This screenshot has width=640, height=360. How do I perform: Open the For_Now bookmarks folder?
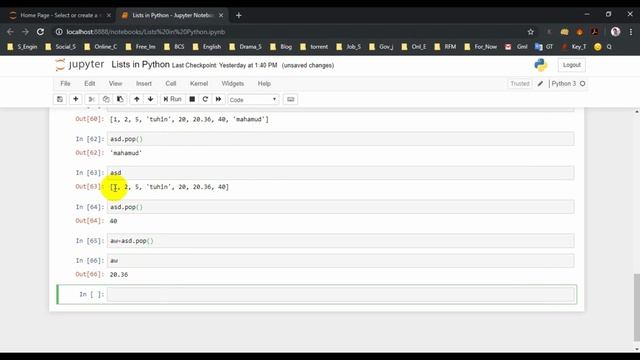pyautogui.click(x=481, y=47)
